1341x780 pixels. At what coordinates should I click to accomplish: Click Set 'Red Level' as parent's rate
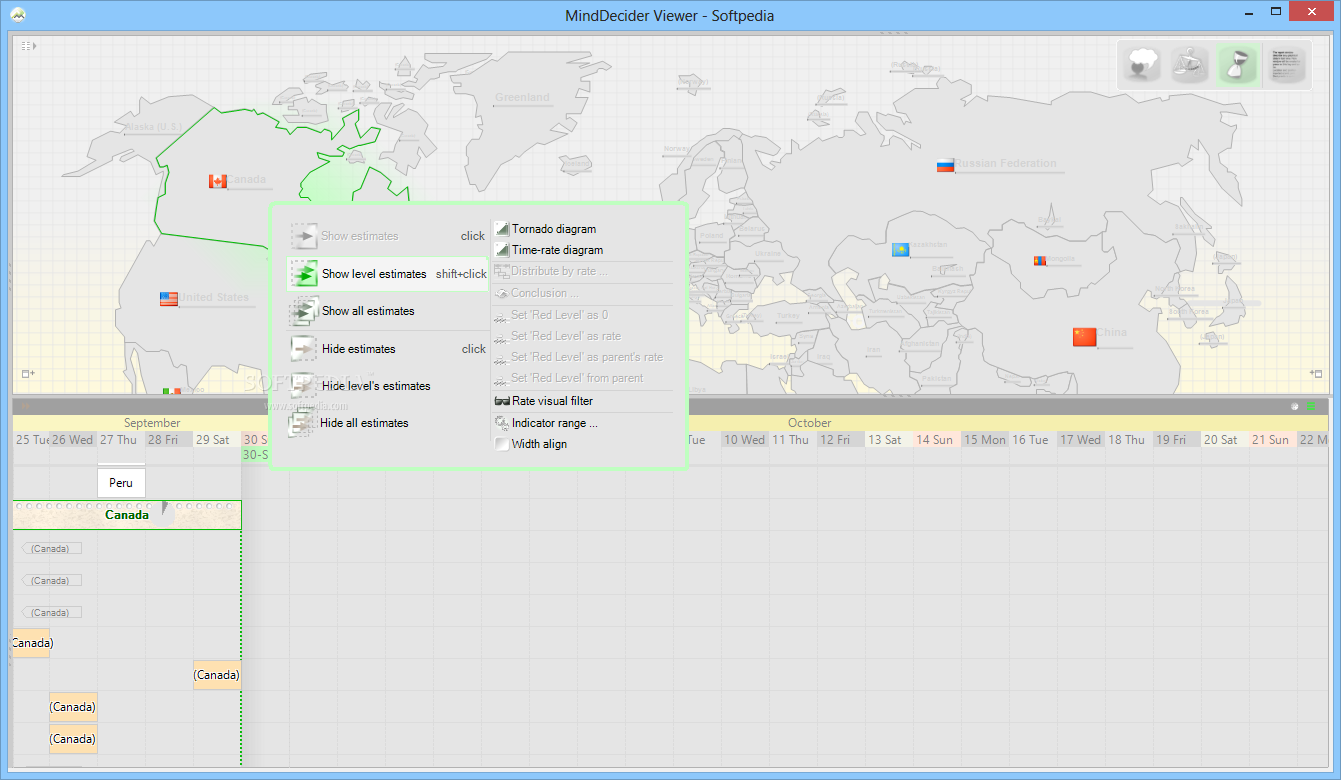coord(582,357)
